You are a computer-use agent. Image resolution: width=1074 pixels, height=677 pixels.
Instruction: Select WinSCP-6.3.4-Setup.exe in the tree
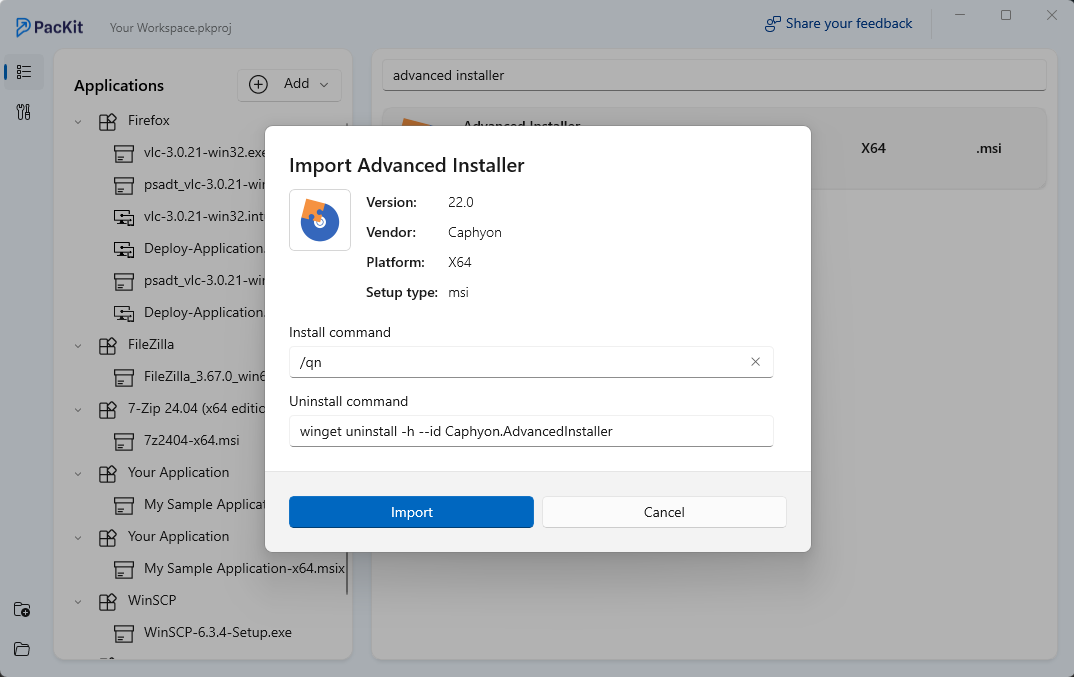coord(218,632)
